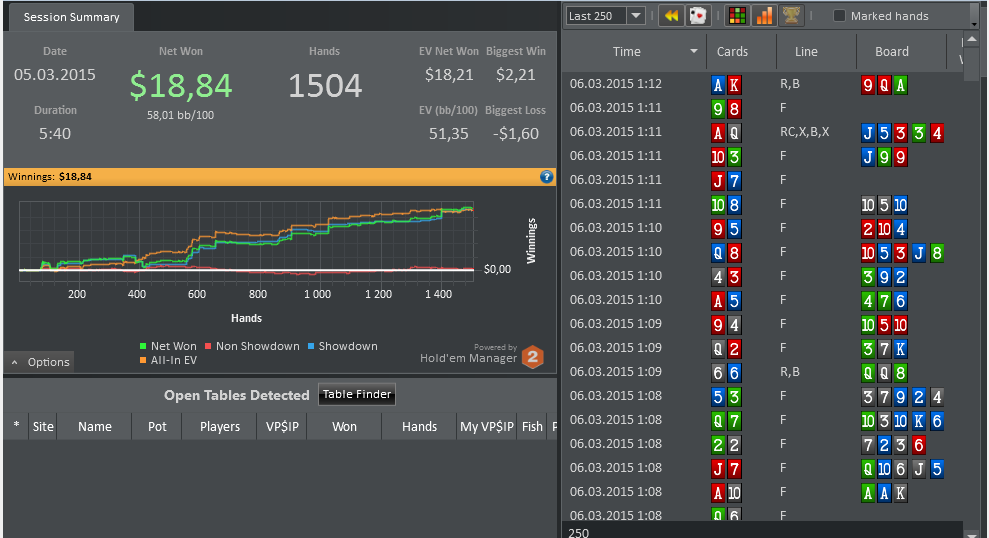This screenshot has width=989, height=538.
Task: Sort open tables by Won column
Action: click(x=344, y=426)
